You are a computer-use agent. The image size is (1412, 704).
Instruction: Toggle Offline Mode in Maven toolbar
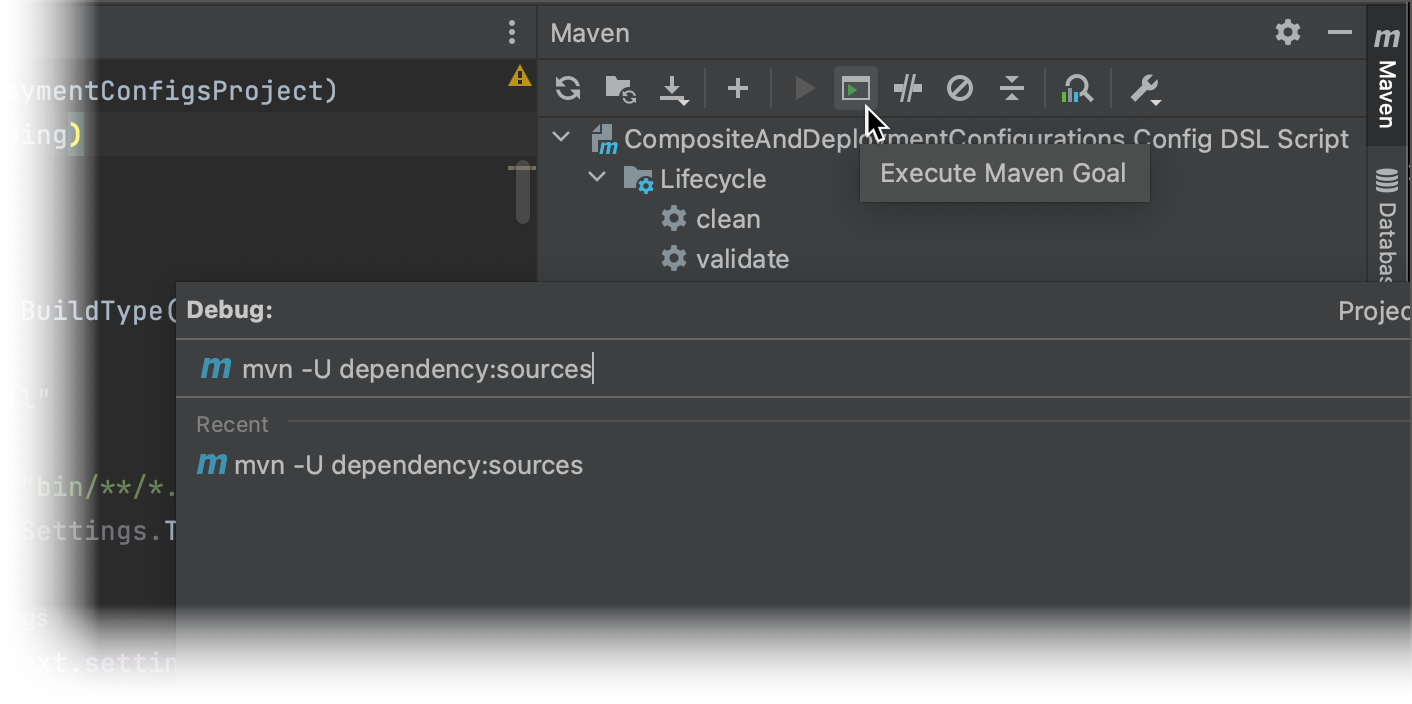tap(908, 89)
